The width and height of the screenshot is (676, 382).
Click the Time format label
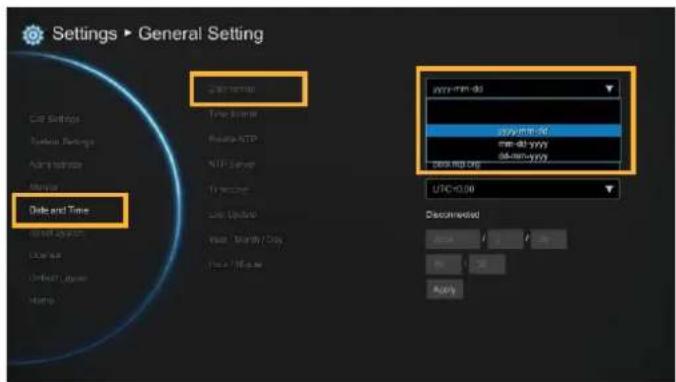[x=233, y=114]
